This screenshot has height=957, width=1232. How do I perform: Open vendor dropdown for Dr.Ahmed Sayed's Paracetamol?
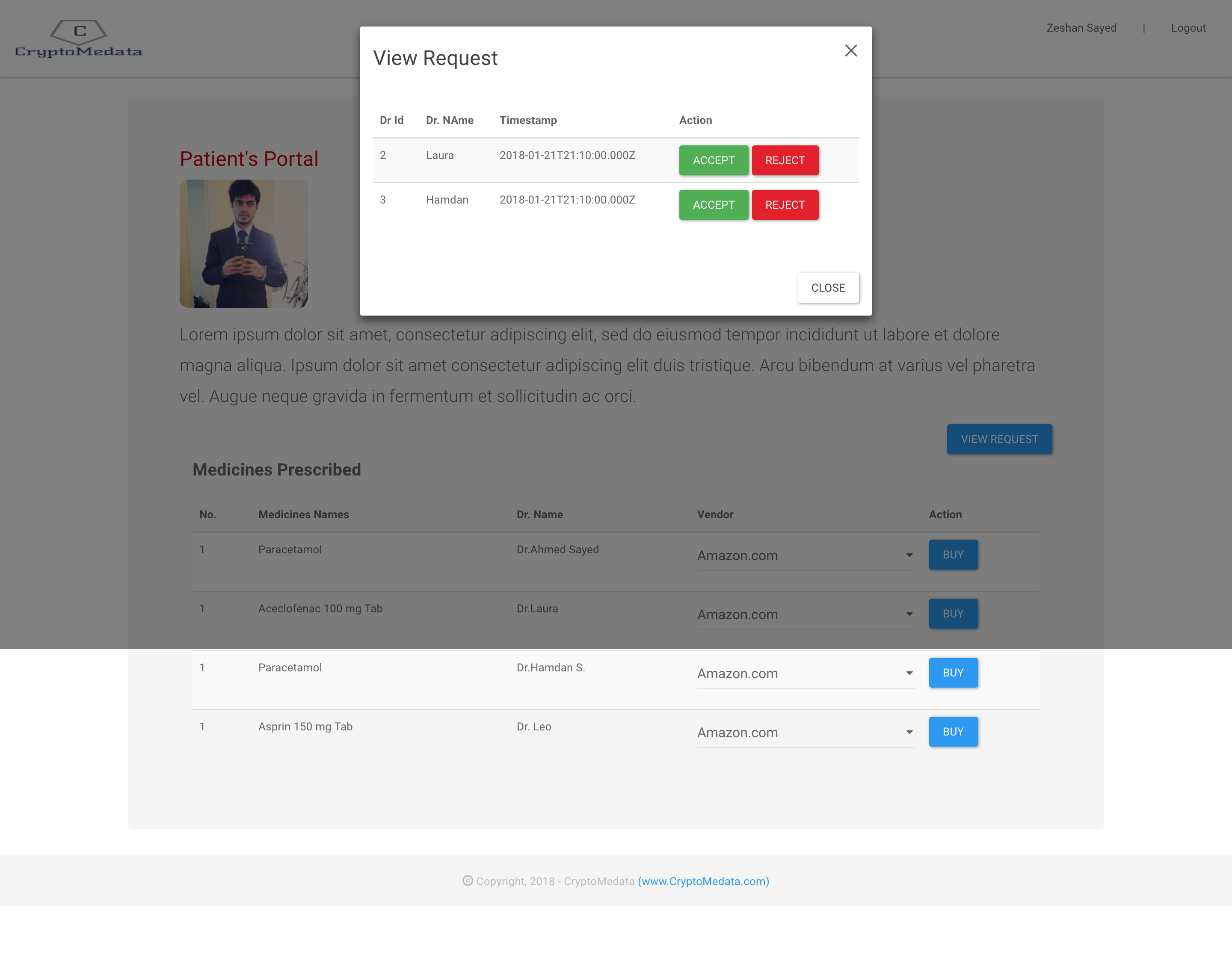click(805, 555)
